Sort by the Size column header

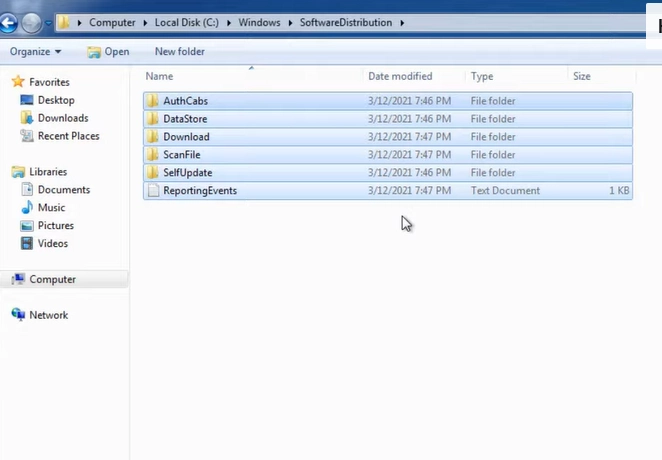582,76
